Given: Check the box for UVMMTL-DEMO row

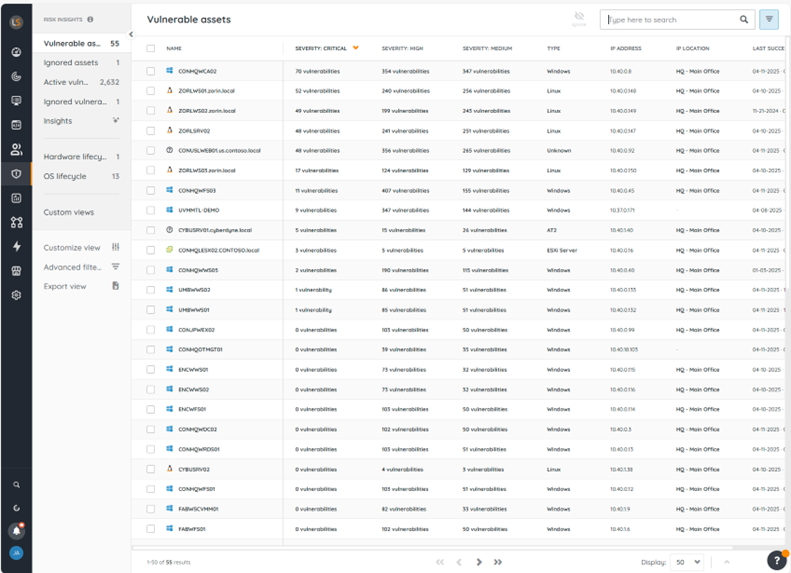Looking at the screenshot, I should pos(150,210).
